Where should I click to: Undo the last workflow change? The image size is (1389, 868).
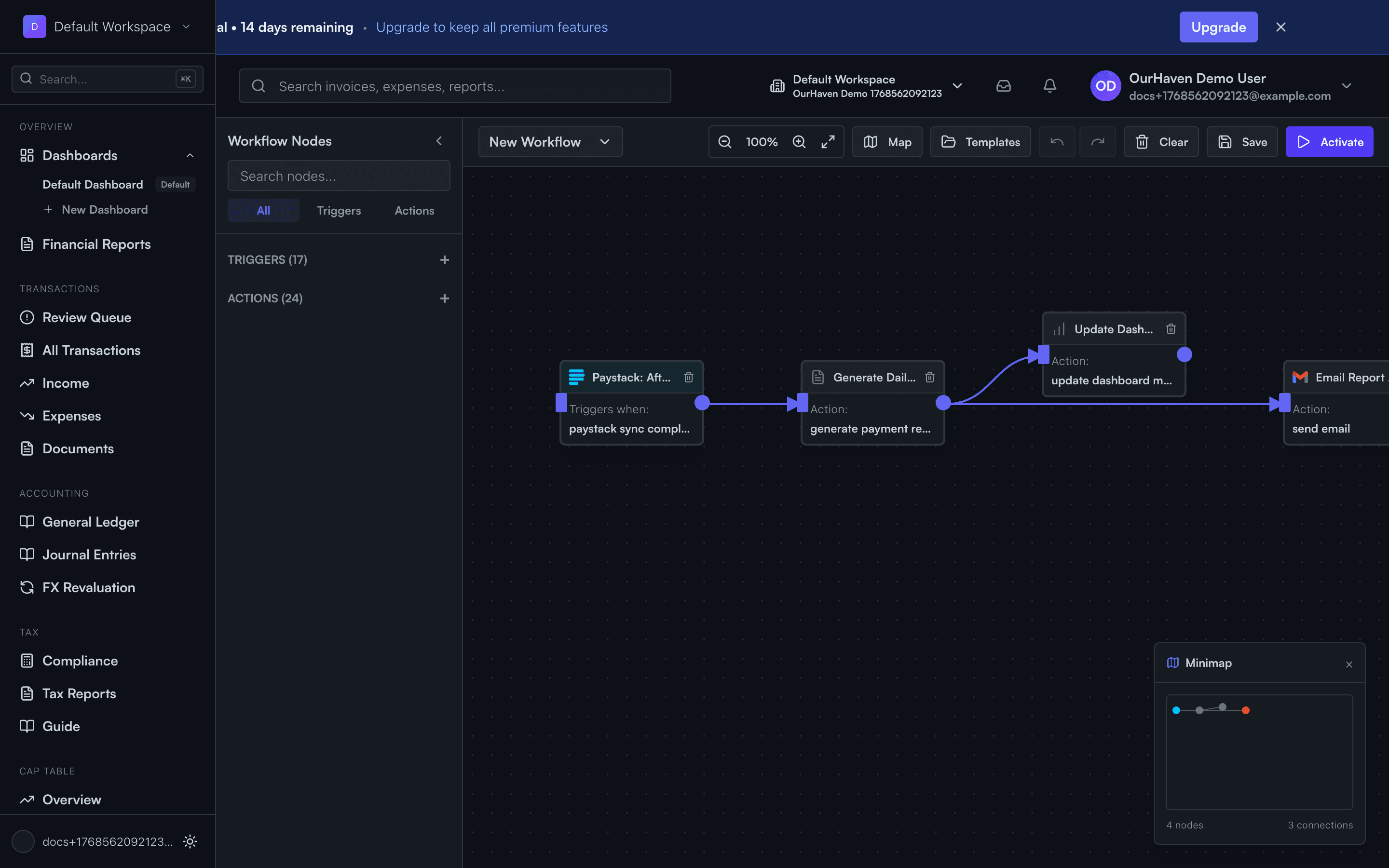tap(1056, 142)
